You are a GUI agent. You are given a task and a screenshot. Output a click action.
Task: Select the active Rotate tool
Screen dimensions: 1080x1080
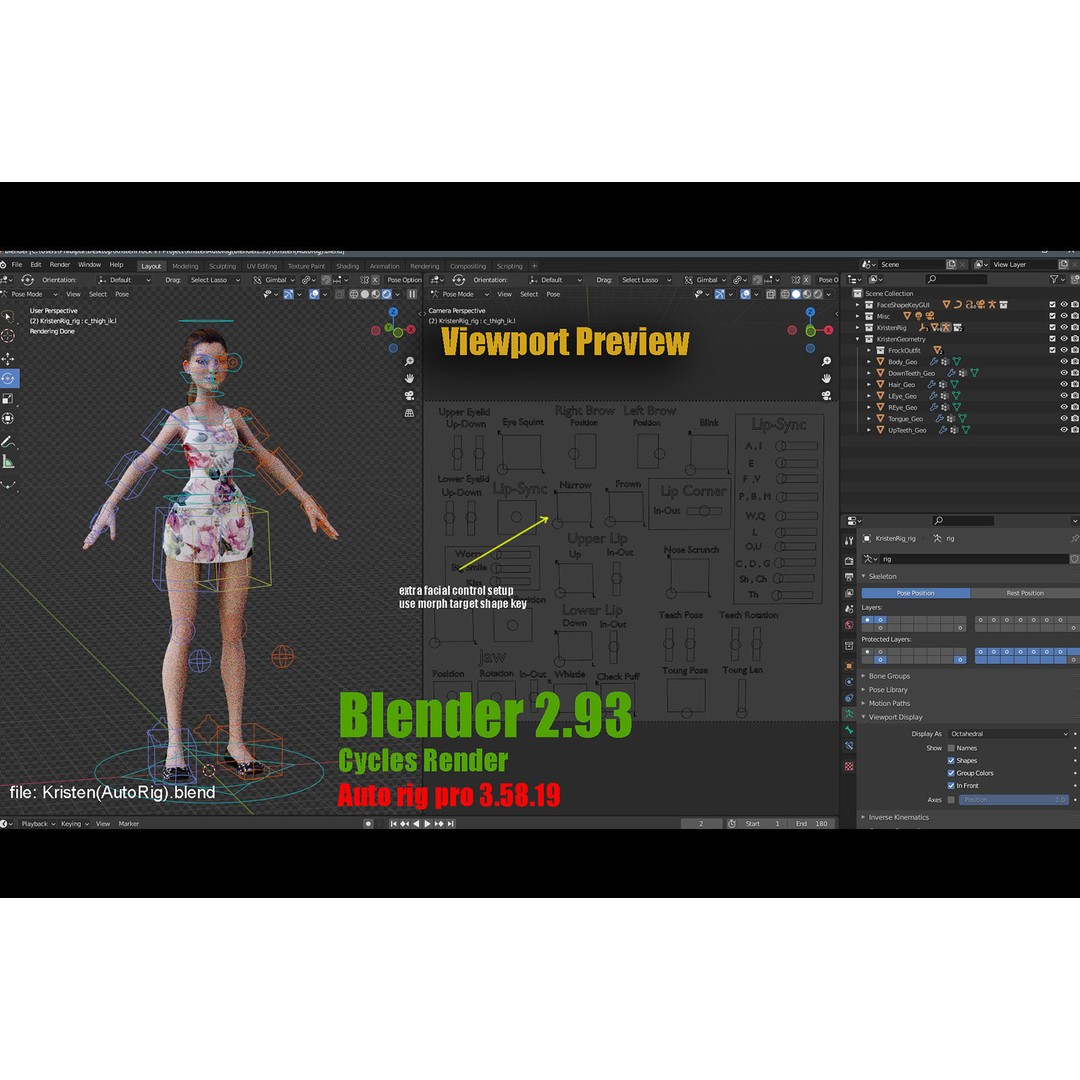point(8,378)
